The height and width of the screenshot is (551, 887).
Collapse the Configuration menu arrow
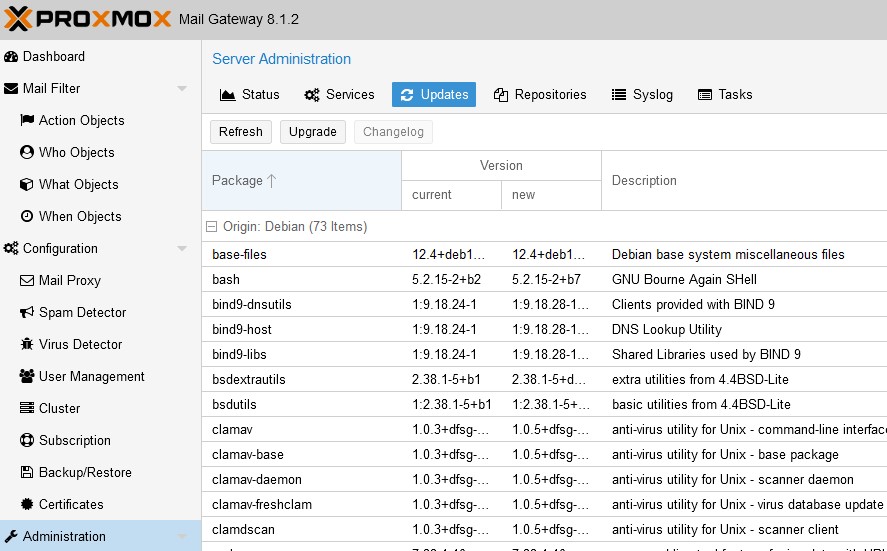(182, 248)
